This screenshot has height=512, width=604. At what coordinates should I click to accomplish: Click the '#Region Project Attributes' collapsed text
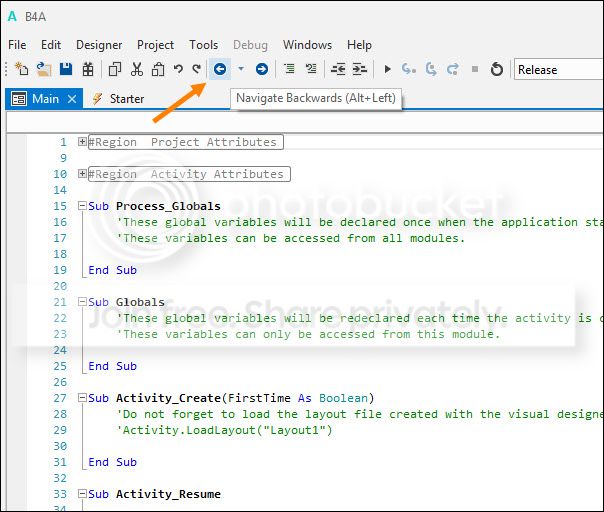[x=186, y=142]
